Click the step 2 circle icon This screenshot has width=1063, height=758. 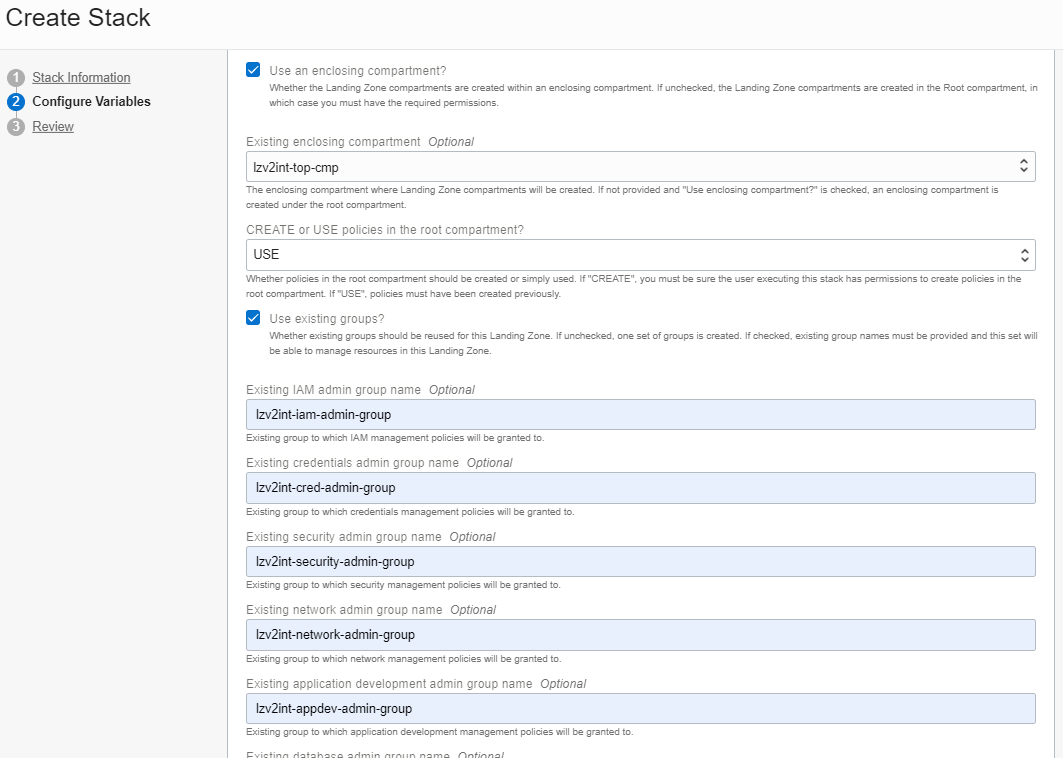[x=15, y=102]
